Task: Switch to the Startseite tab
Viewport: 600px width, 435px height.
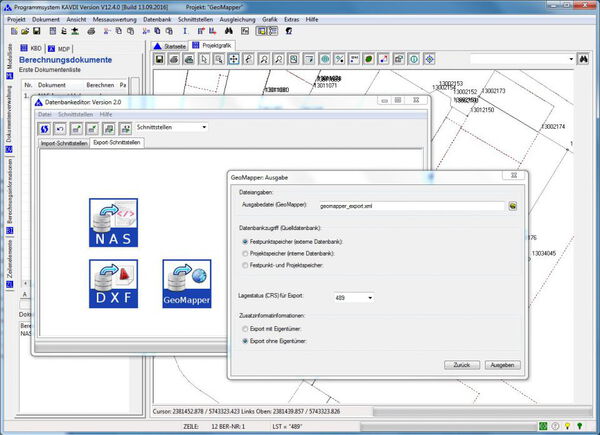Action: 172,45
